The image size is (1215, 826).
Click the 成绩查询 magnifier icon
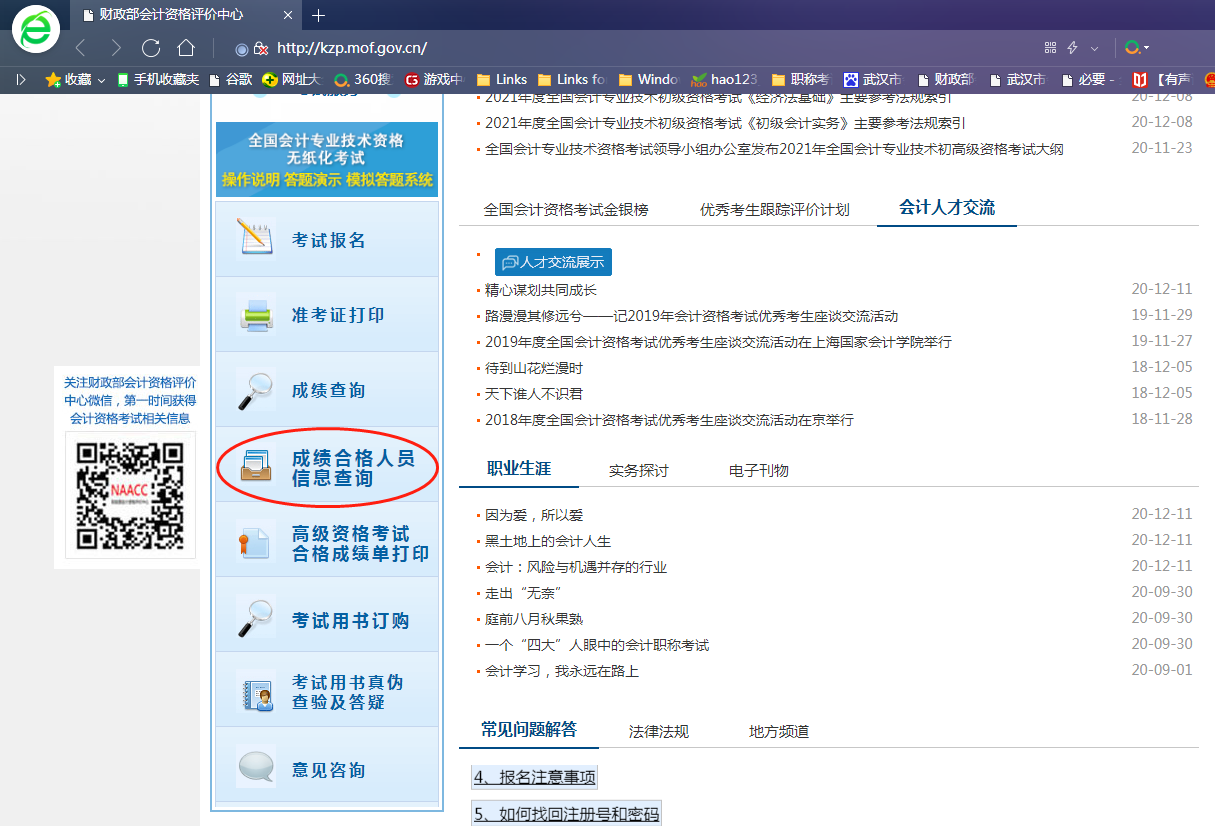[x=254, y=390]
